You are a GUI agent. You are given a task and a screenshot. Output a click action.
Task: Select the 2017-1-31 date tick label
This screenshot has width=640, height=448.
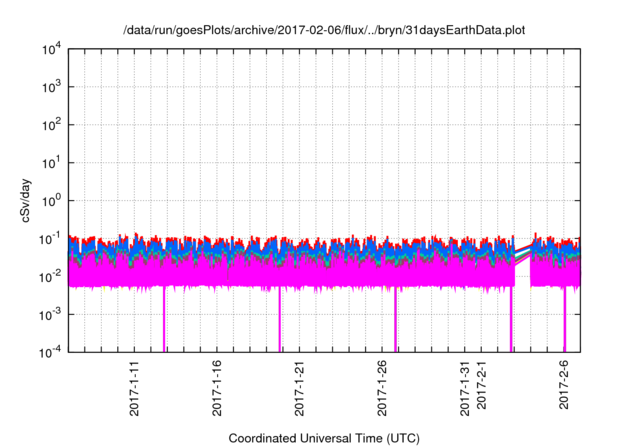(463, 383)
